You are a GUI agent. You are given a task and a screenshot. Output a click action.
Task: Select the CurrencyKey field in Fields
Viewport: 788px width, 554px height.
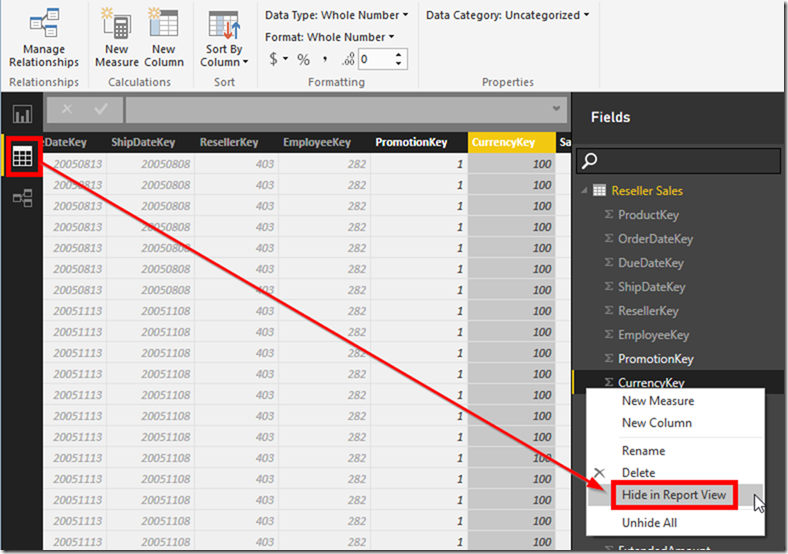[x=651, y=383]
